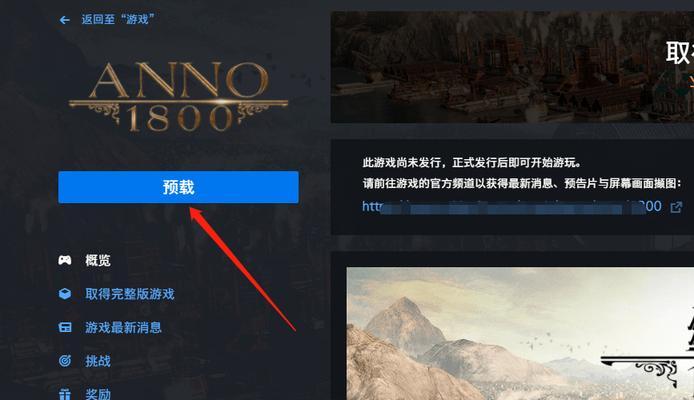Click the news icon beside 游戏最新消息
The image size is (694, 400).
tap(65, 327)
